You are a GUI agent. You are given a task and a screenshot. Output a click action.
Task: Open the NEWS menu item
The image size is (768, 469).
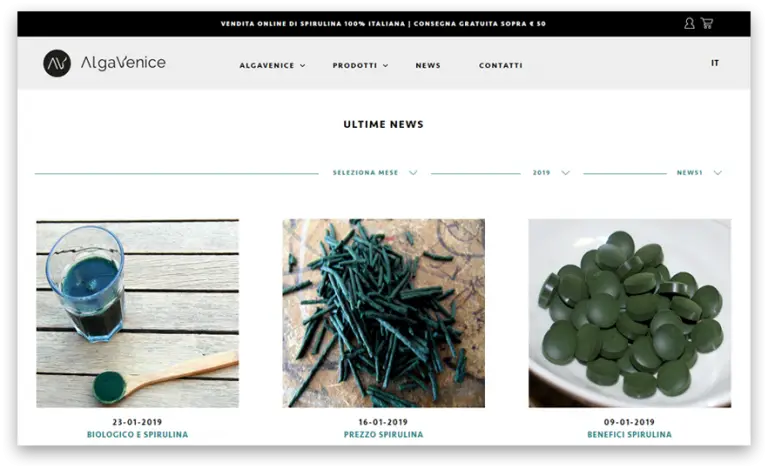(428, 66)
